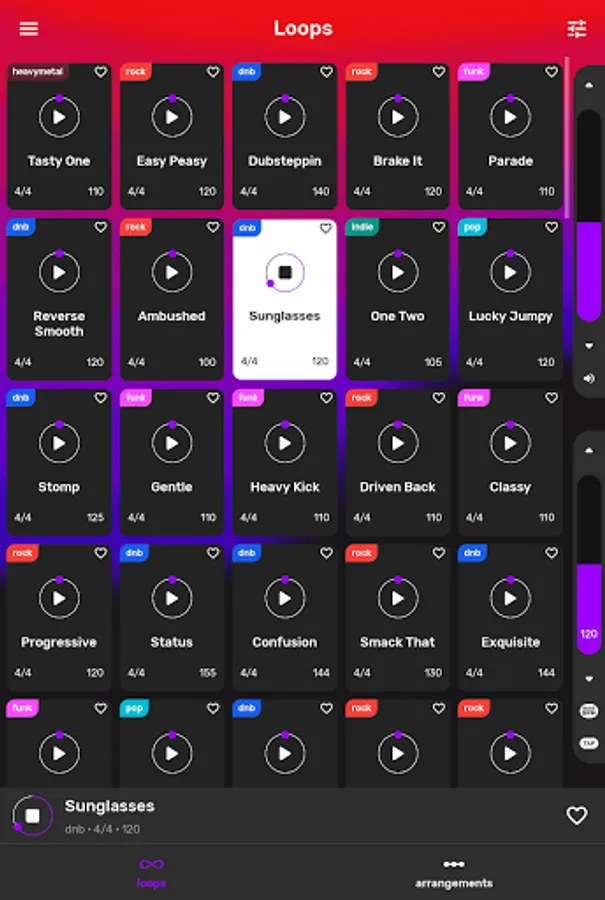
Task: Play the Exquisite loop
Action: tap(510, 598)
